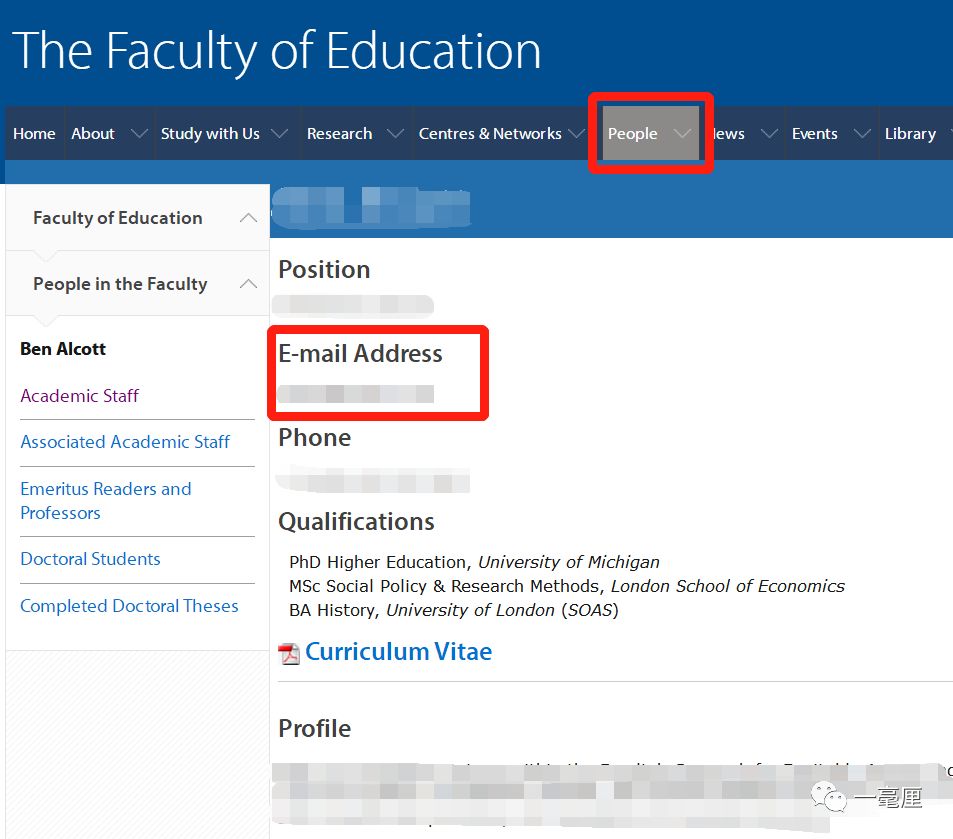Collapse the People in the Faculty section

(x=248, y=284)
